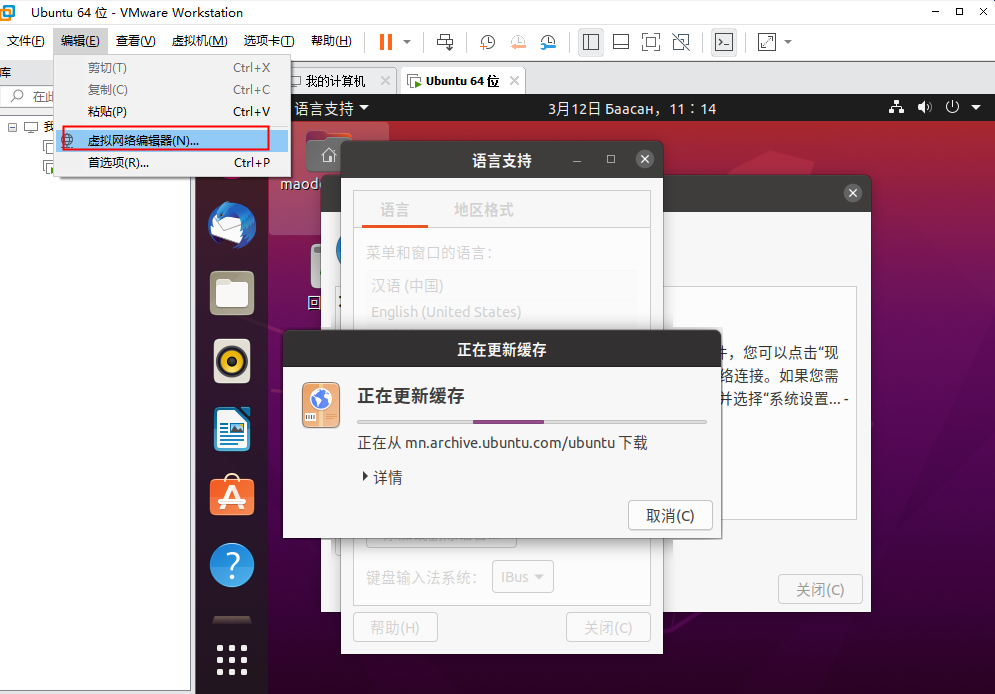This screenshot has width=995, height=694.
Task: Select the Ubuntu 64 位 tab
Action: (x=462, y=81)
